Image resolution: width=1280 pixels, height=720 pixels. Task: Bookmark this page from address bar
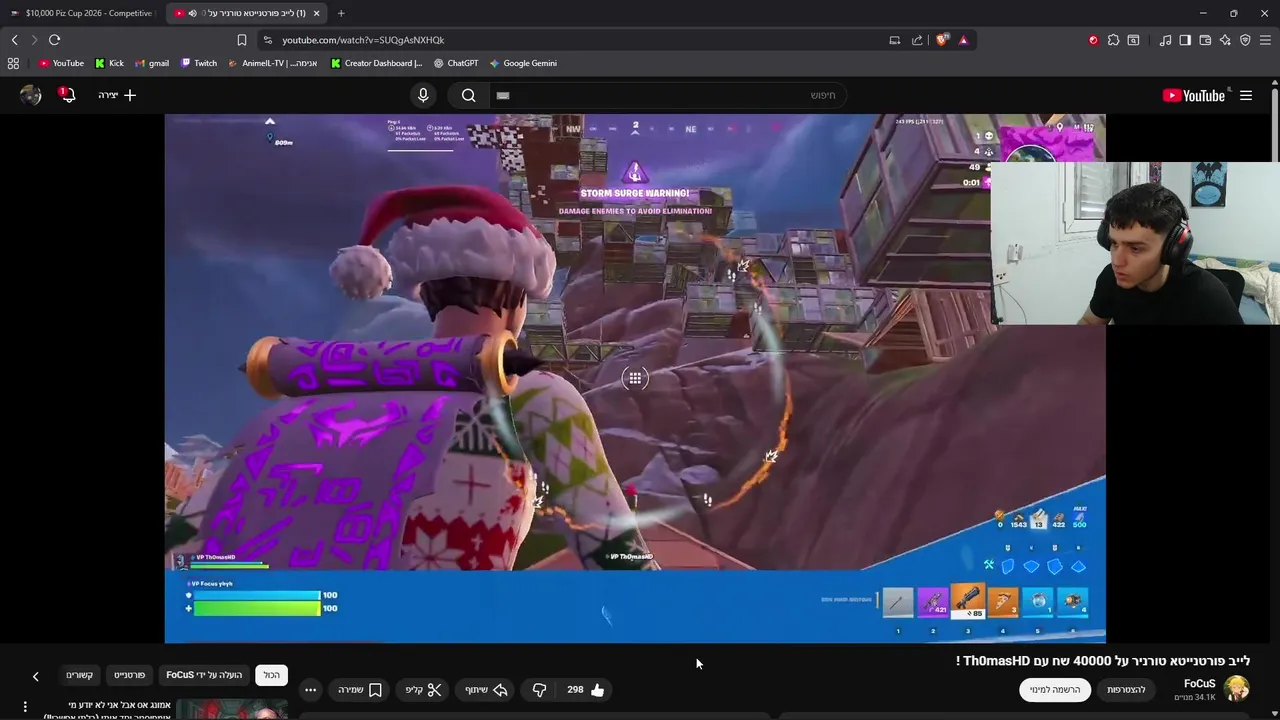pos(242,40)
